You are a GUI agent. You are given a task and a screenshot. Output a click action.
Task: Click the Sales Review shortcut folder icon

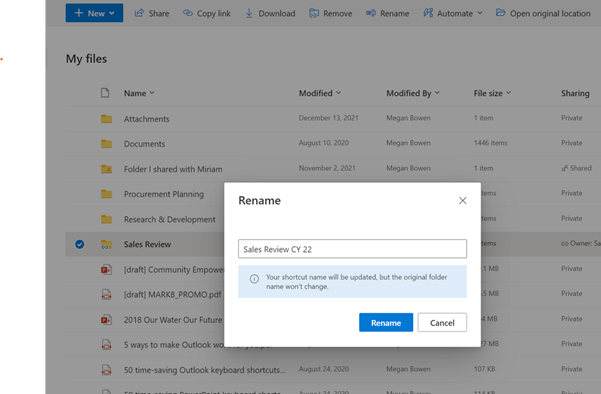click(x=107, y=244)
